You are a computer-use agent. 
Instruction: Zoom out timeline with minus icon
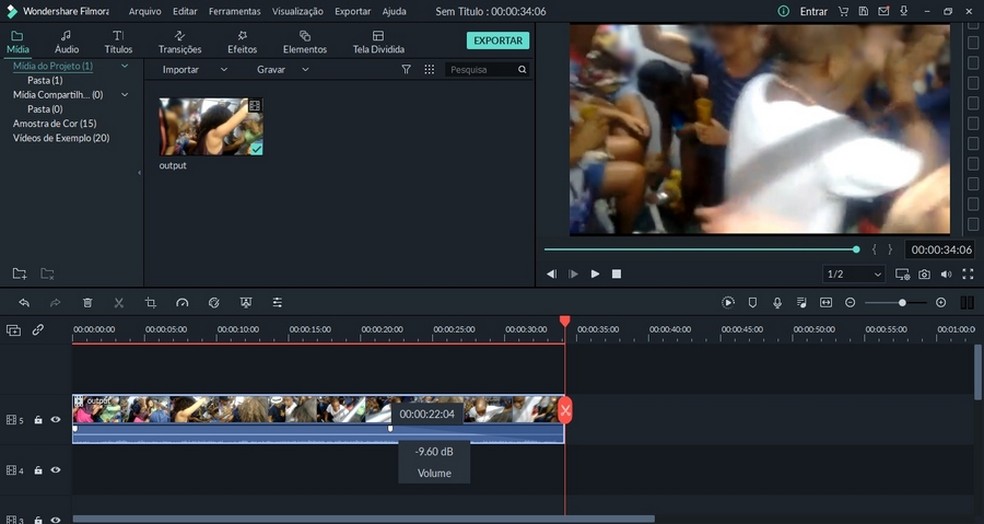click(850, 302)
